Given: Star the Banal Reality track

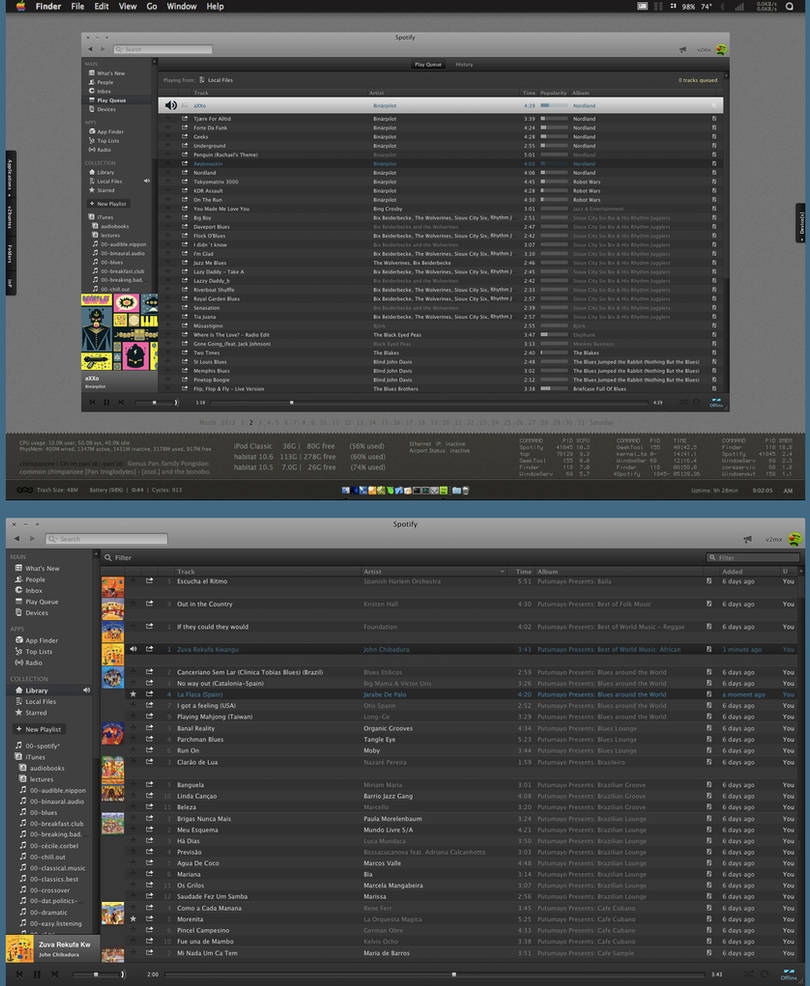Looking at the screenshot, I should pyautogui.click(x=133, y=728).
